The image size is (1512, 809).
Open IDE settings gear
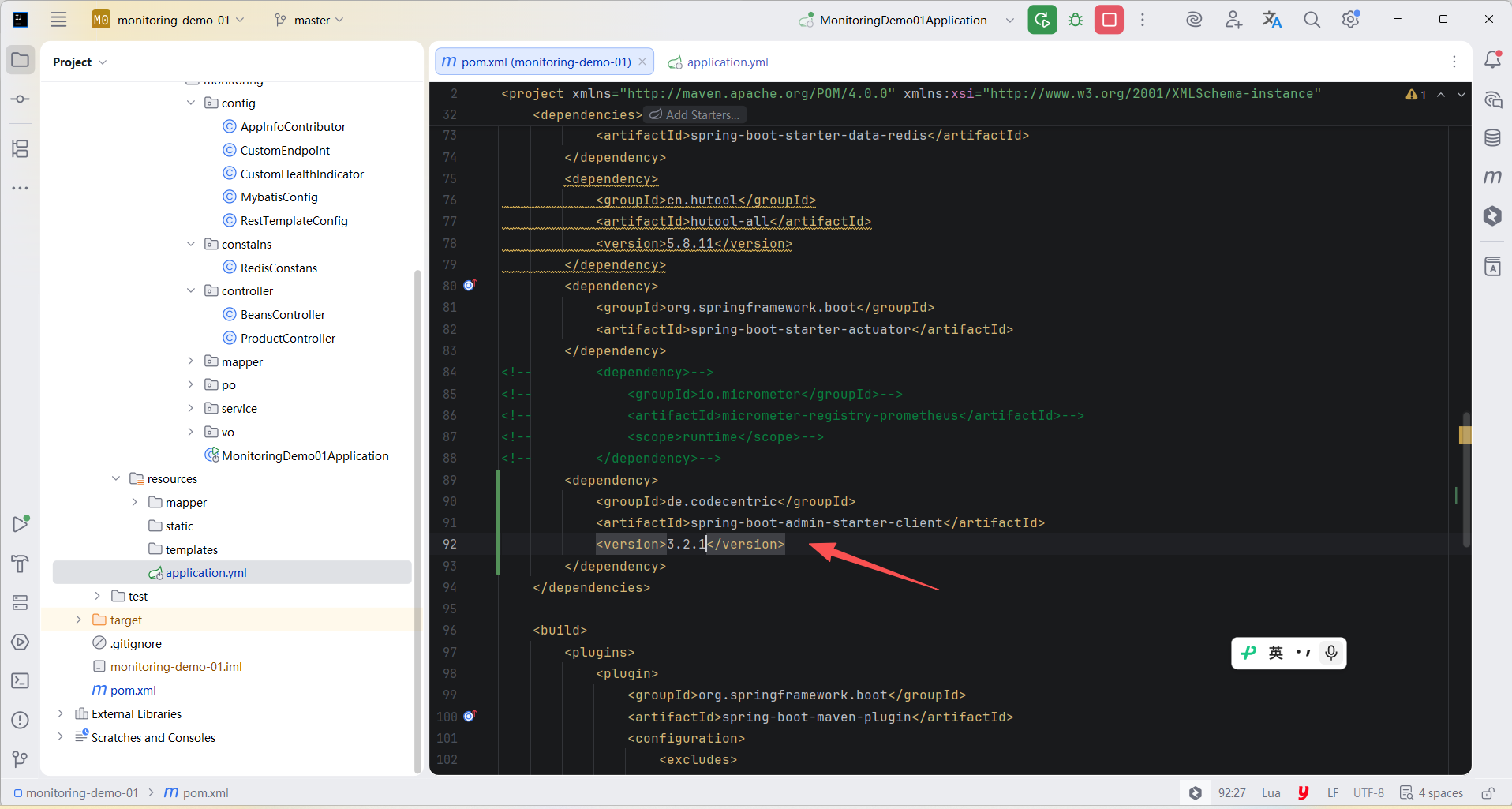(x=1350, y=20)
